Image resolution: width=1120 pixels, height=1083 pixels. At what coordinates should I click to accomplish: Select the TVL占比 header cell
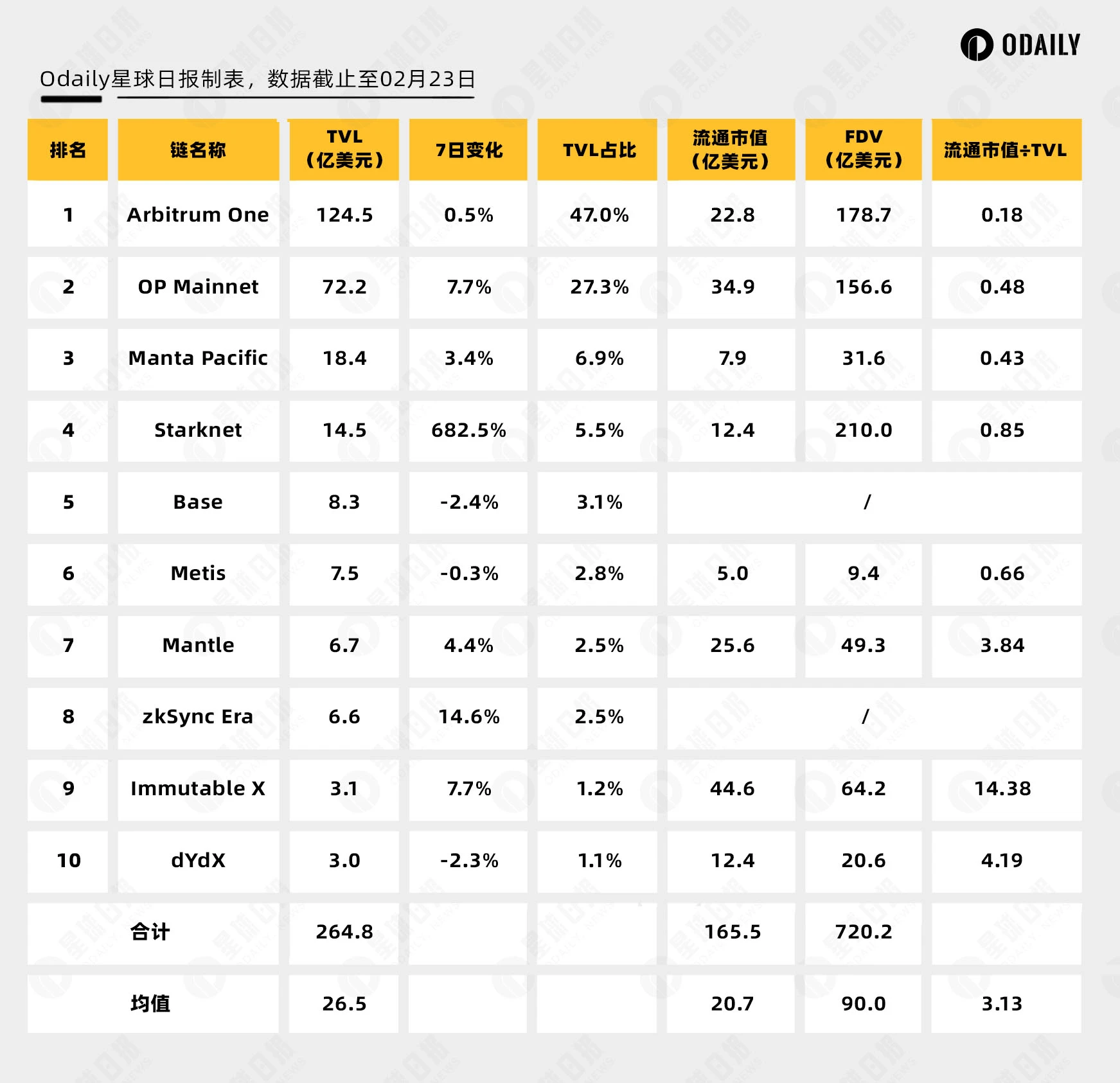pos(599,150)
